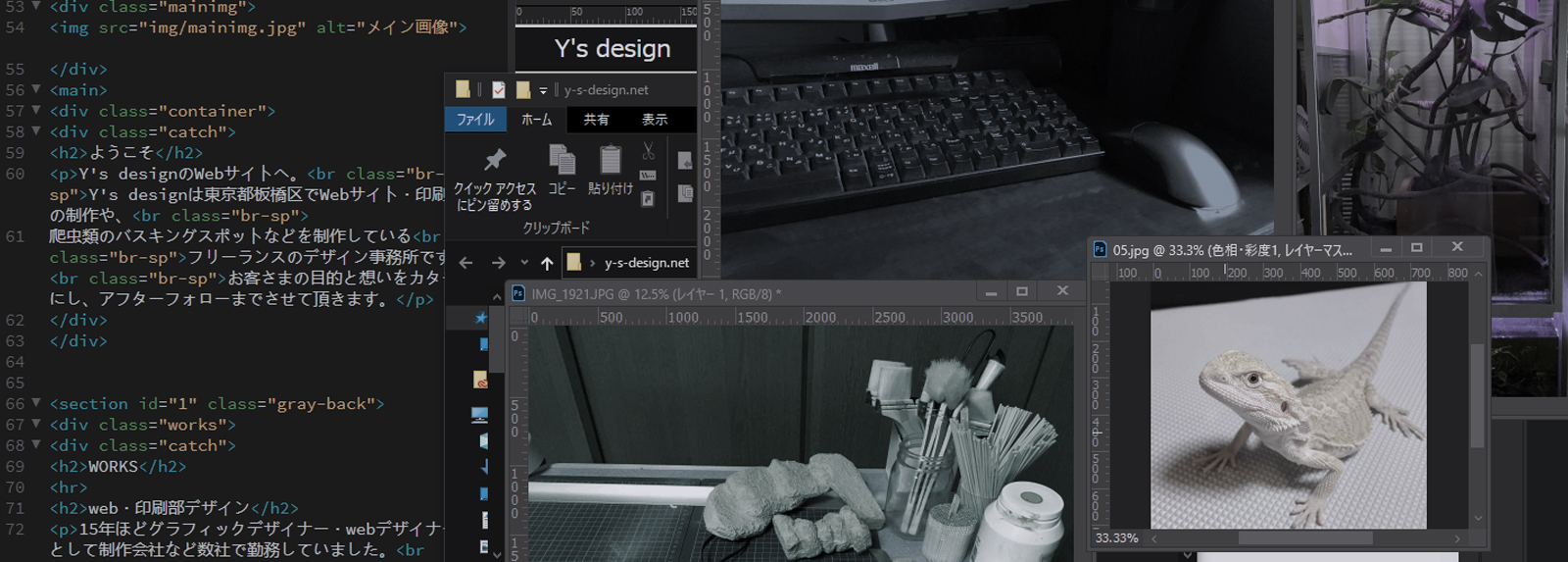
Task: Click the New folder icon in Explorer title bar
Action: coord(523,89)
